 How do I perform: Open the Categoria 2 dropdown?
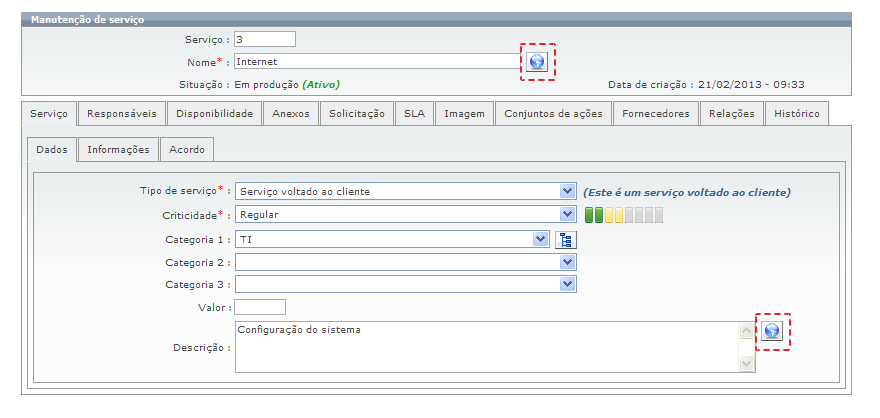click(x=406, y=263)
